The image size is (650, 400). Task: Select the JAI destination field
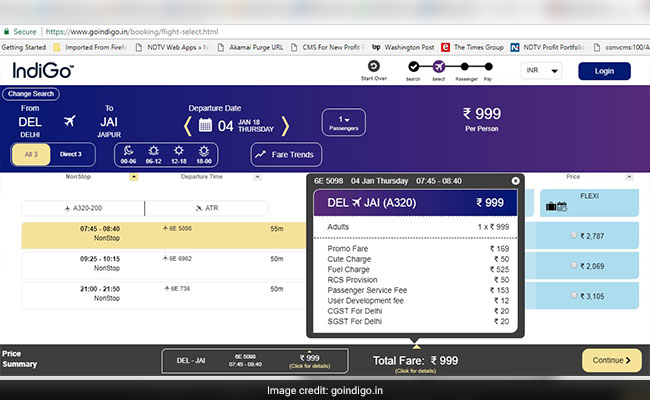(109, 122)
